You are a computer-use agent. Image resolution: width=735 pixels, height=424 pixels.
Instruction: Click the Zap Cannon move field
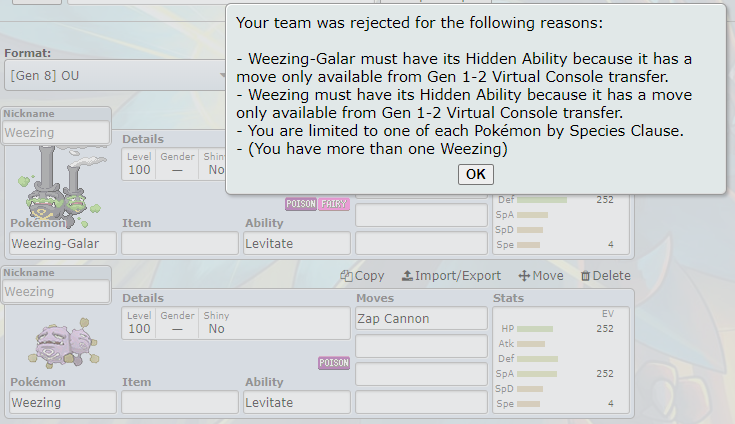(421, 319)
